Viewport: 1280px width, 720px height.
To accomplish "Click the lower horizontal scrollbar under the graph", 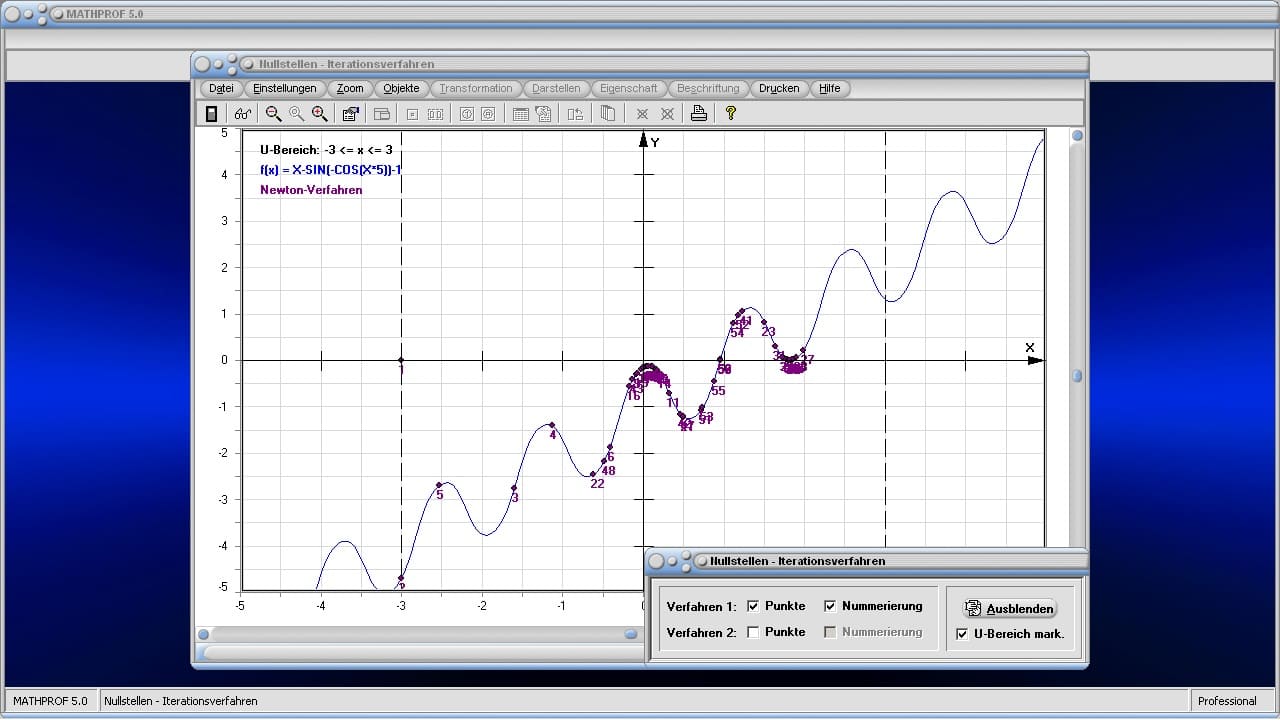I will (x=421, y=653).
